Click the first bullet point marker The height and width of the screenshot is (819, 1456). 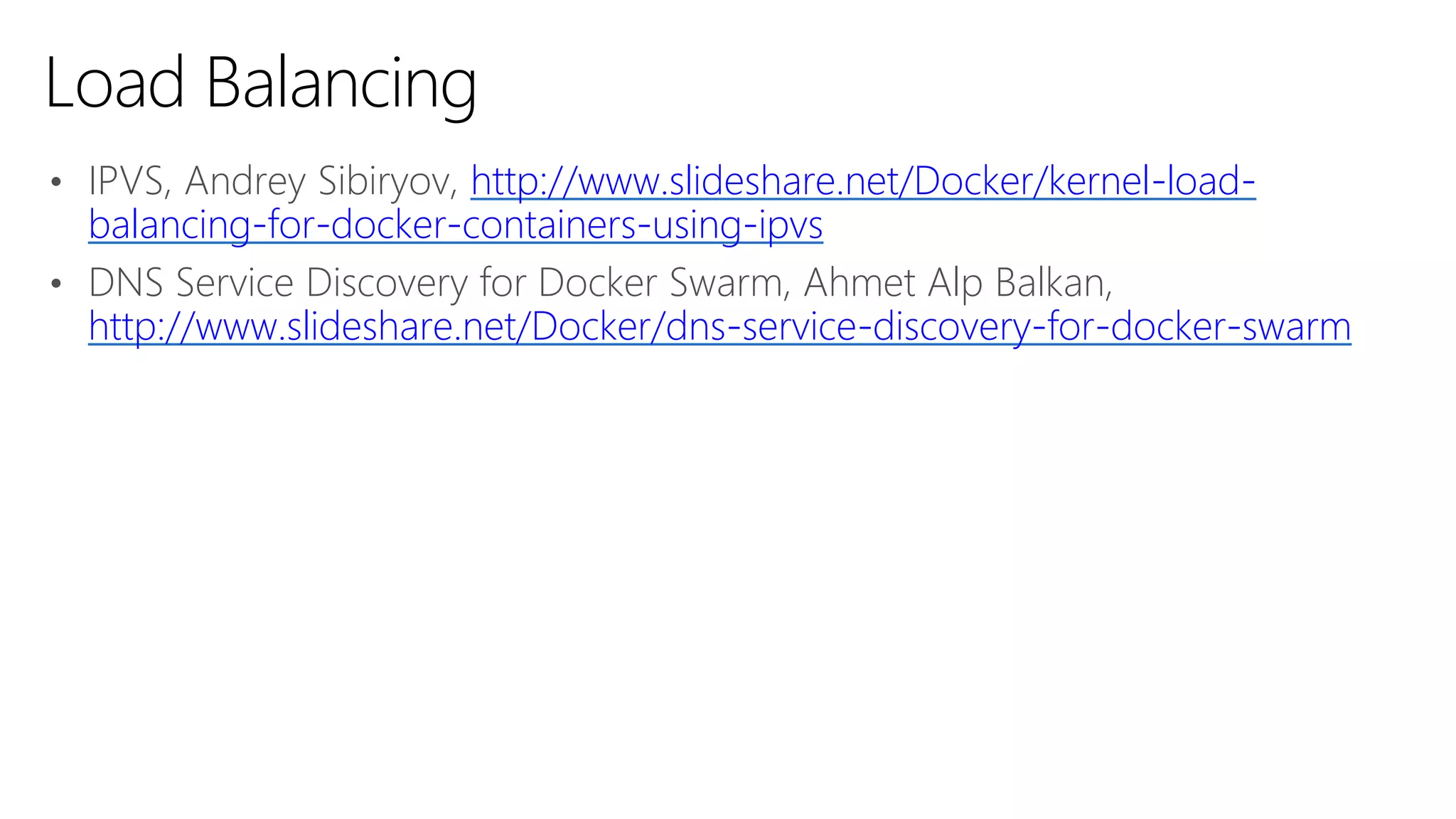click(56, 183)
